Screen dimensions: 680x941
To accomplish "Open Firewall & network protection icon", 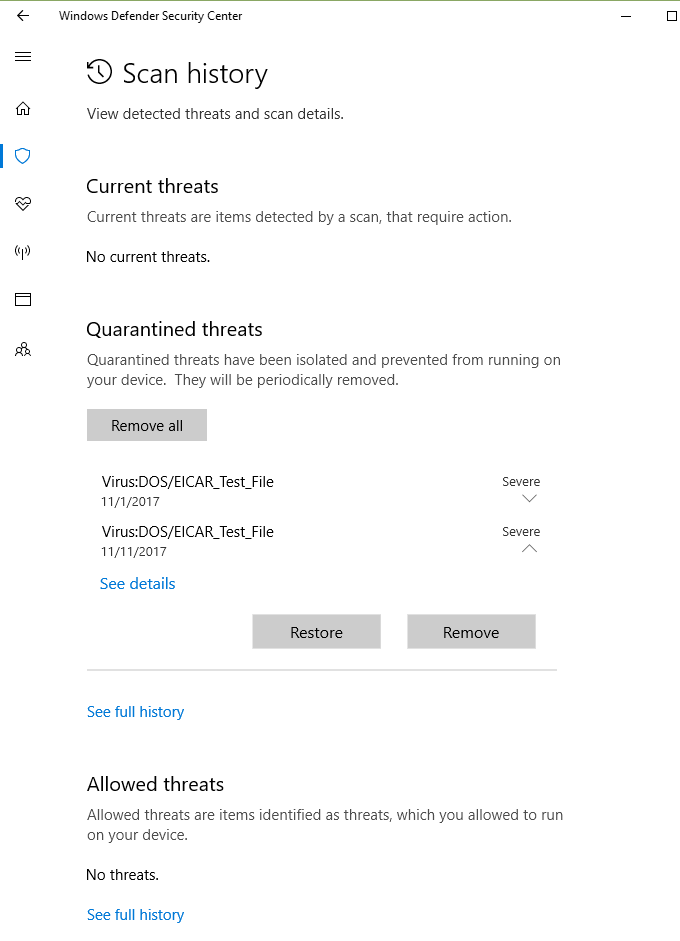I will [23, 251].
